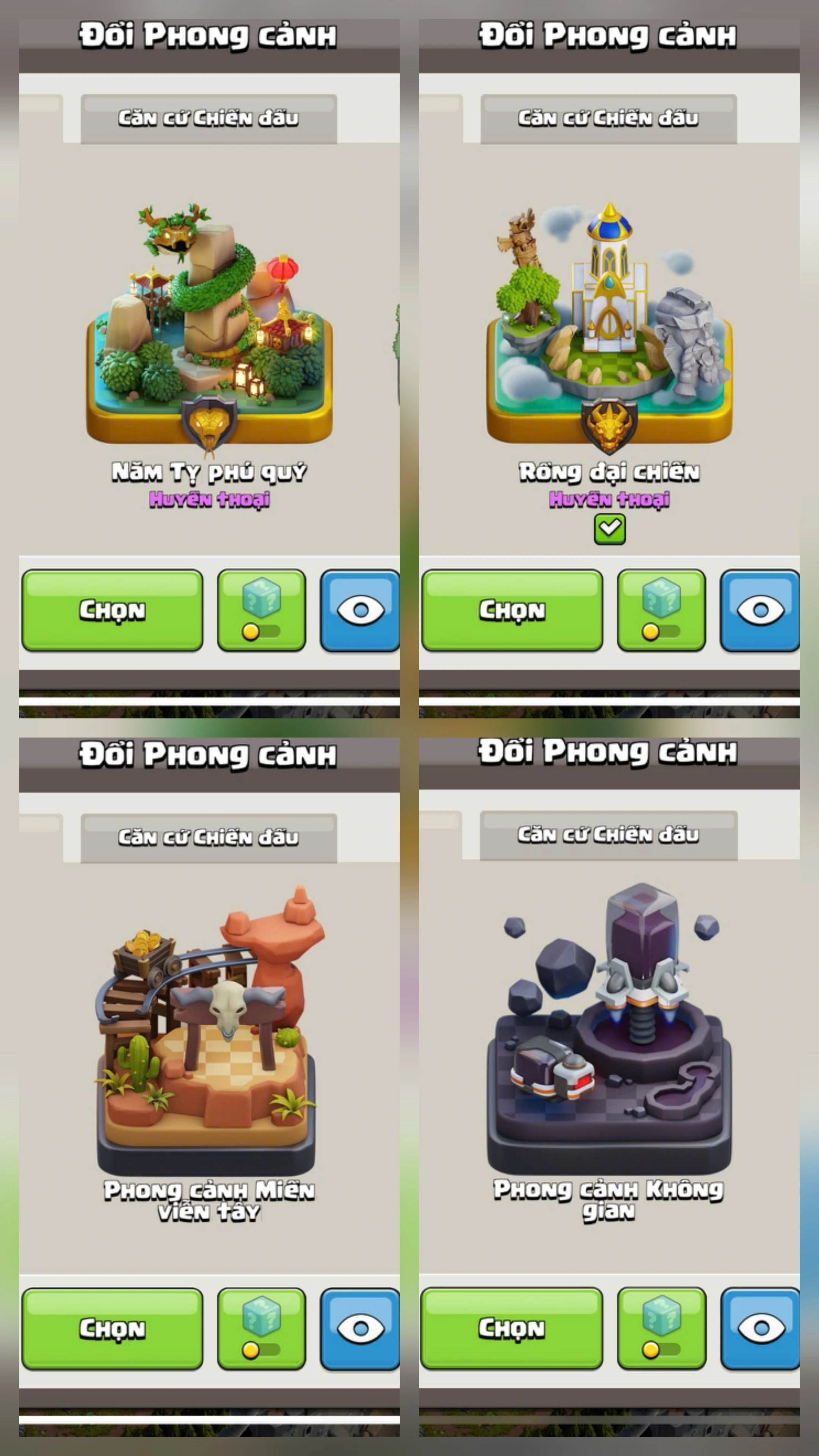This screenshot has height=1456, width=819.
Task: Preview Rồng đại chiến scenery with eye icon
Action: (759, 610)
